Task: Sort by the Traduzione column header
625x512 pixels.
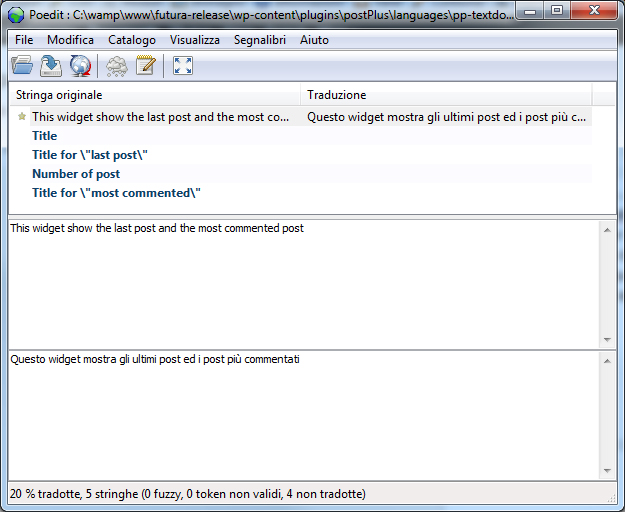Action: tap(446, 95)
